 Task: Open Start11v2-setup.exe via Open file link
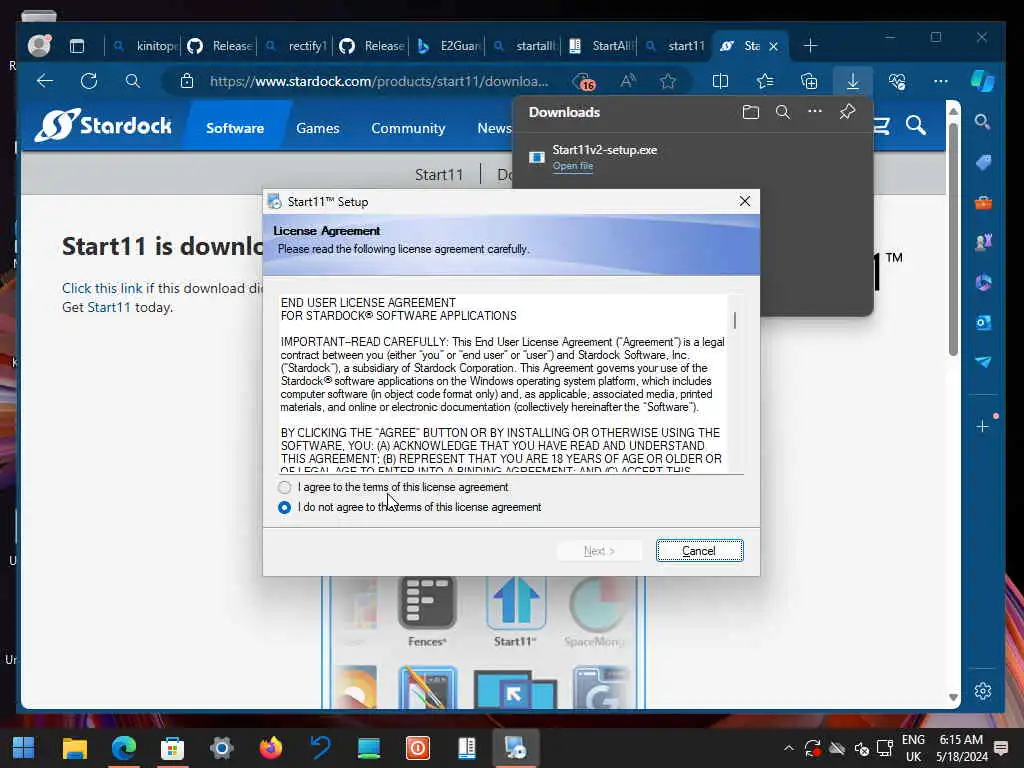[x=573, y=166]
